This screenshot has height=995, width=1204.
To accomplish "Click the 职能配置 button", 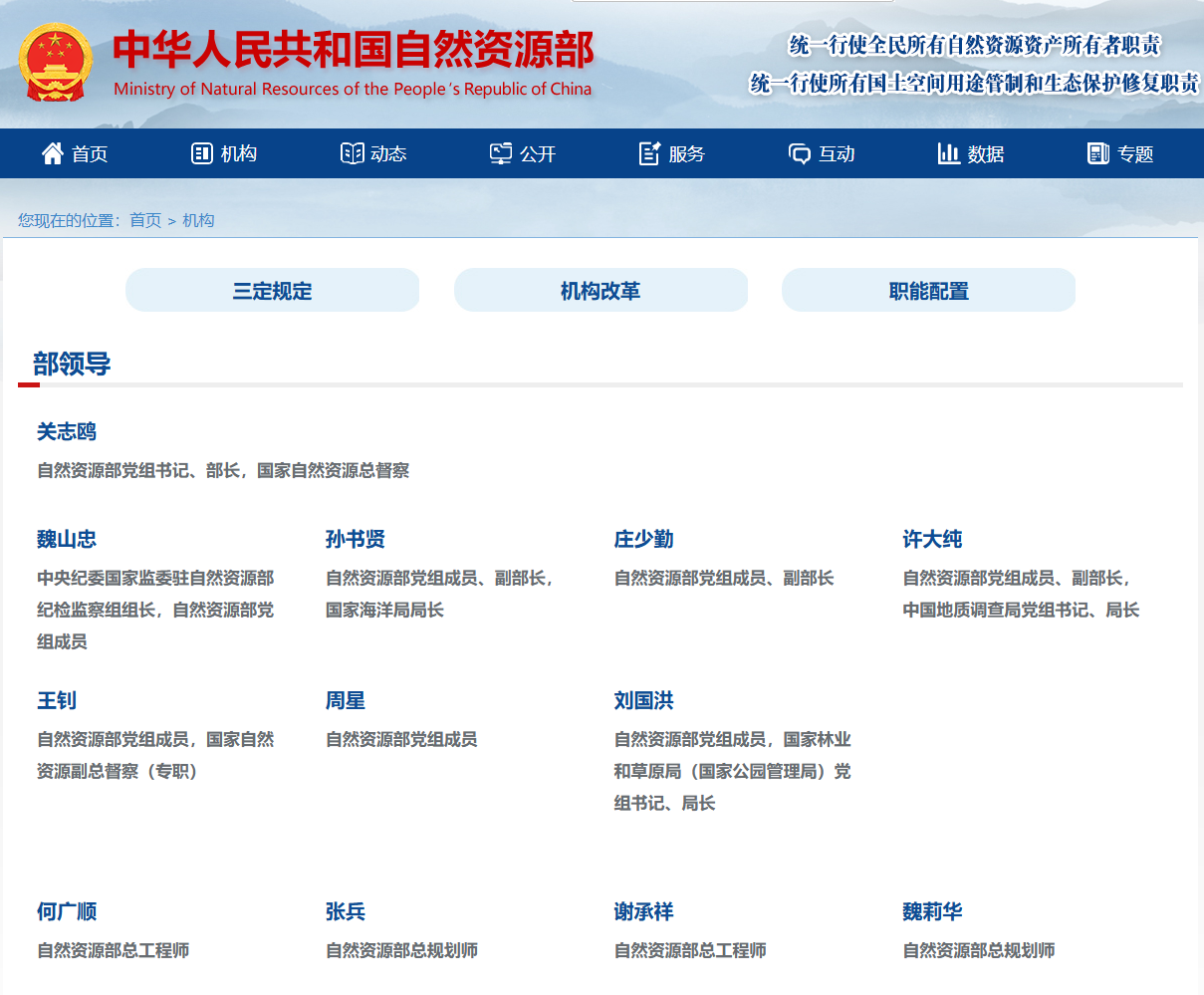I will 928,290.
